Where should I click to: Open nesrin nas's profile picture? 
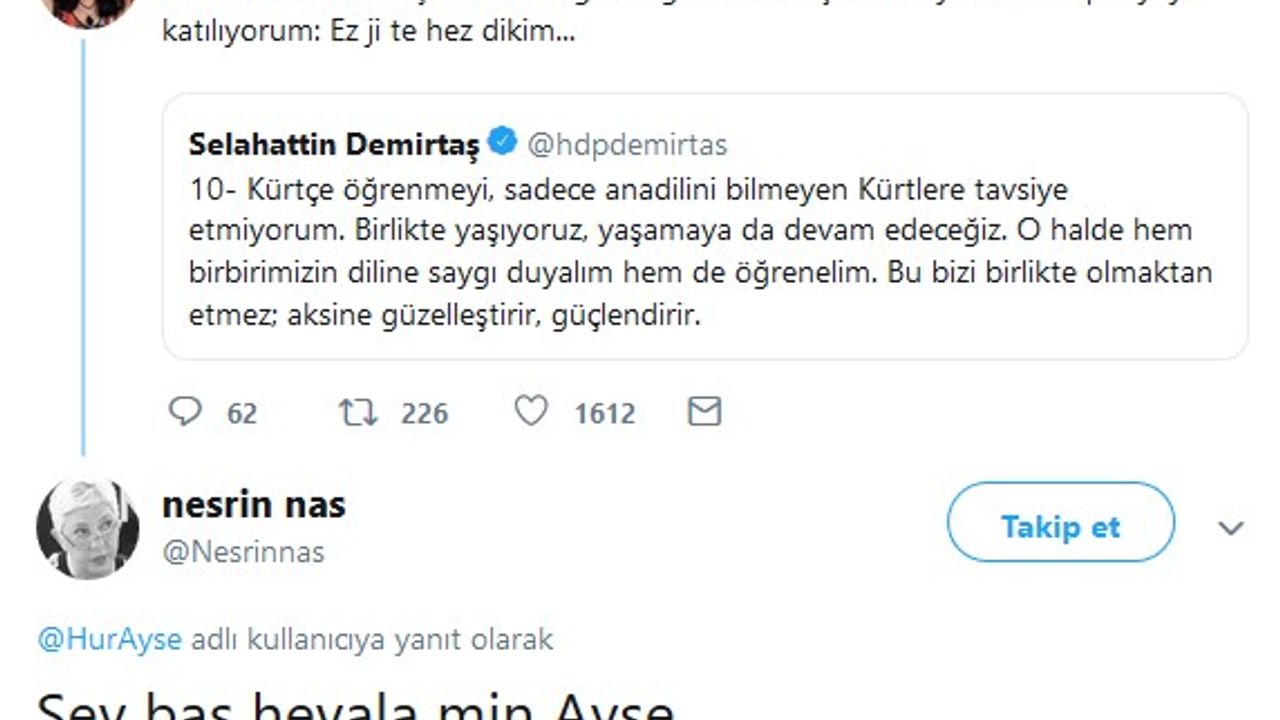(87, 527)
